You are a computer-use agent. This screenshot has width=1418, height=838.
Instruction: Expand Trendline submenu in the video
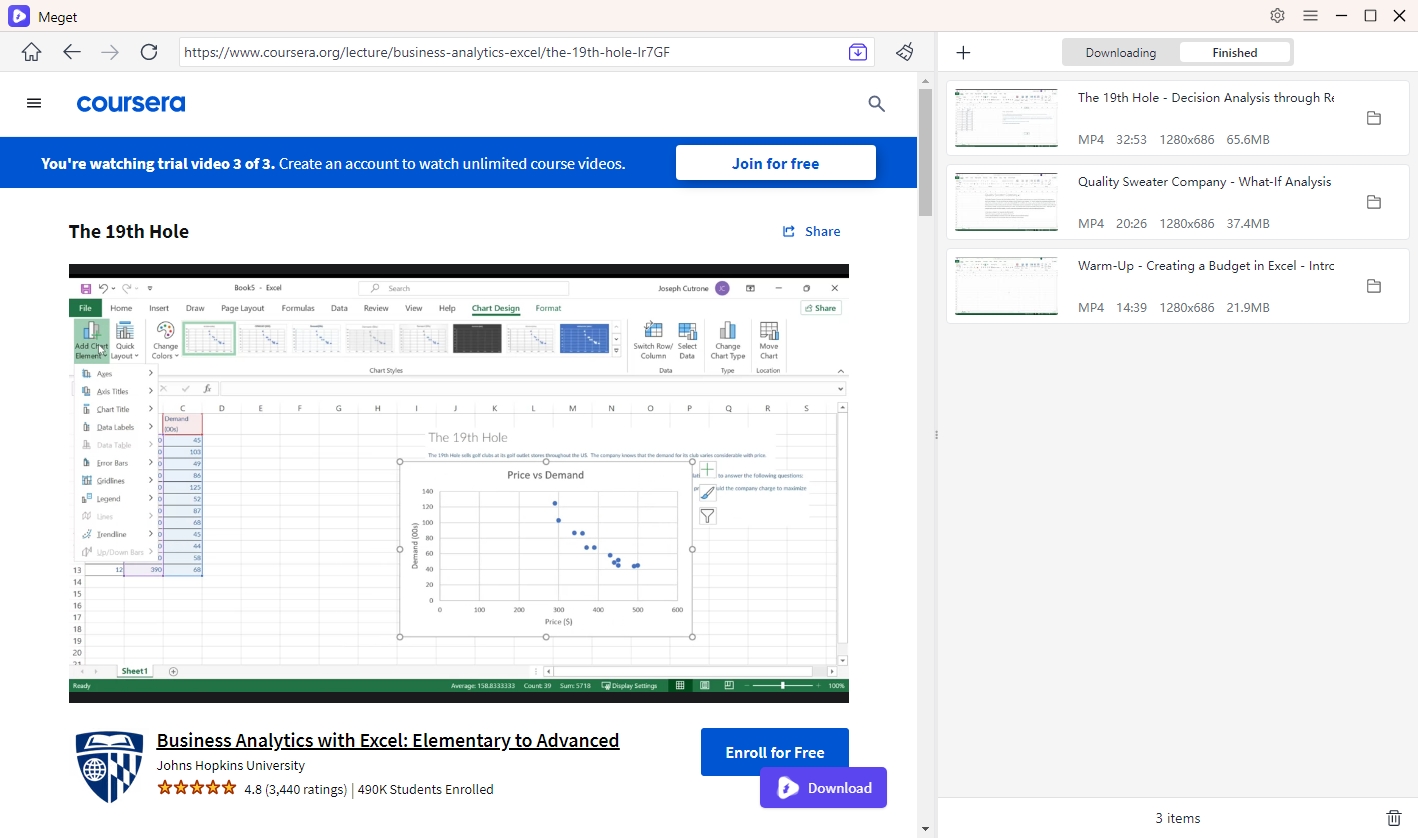click(151, 534)
